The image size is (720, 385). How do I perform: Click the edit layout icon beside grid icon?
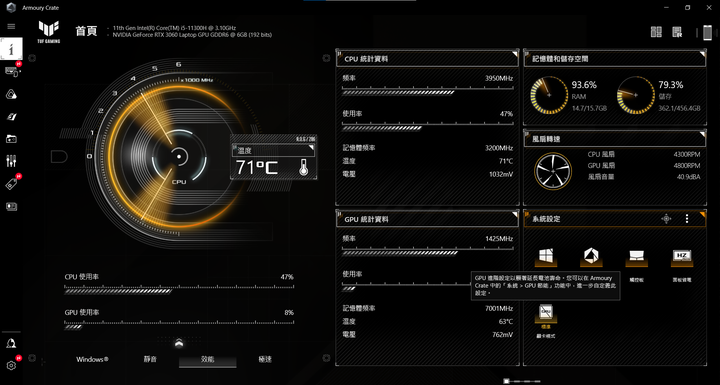(677, 32)
